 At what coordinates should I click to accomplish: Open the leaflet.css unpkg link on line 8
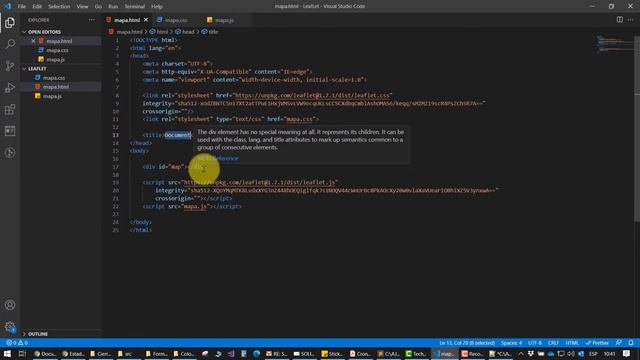pos(313,96)
